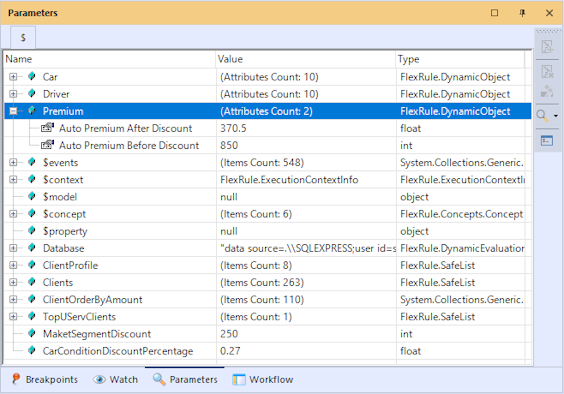Click the $property variable icon
This screenshot has height=394, width=564.
pyautogui.click(x=32, y=231)
